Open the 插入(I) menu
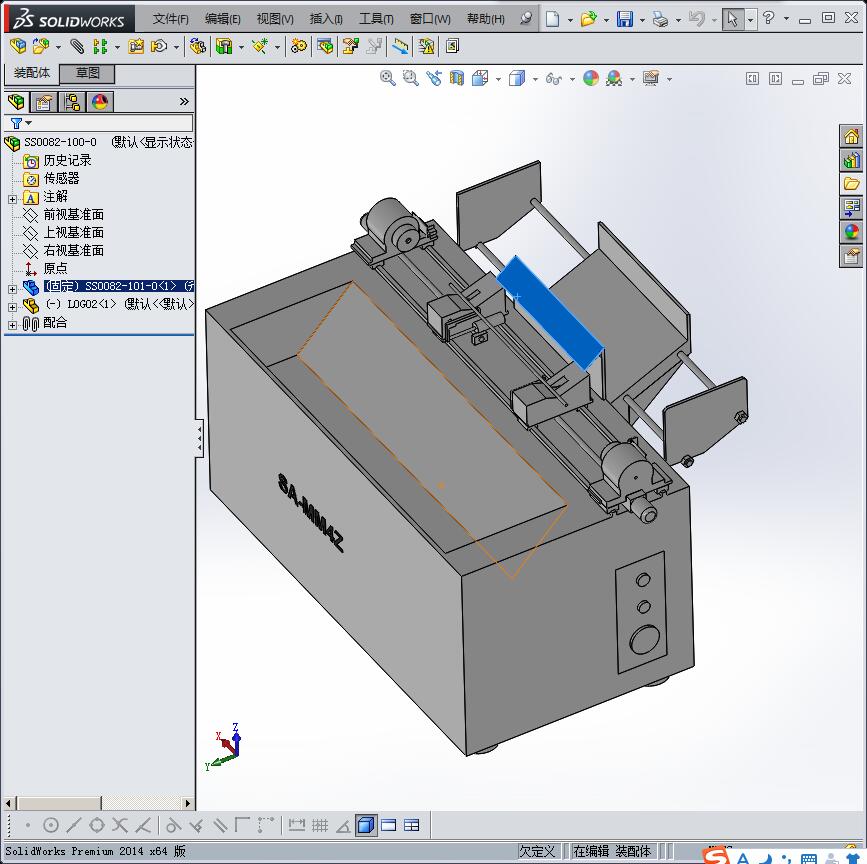The image size is (867, 864). coord(326,19)
